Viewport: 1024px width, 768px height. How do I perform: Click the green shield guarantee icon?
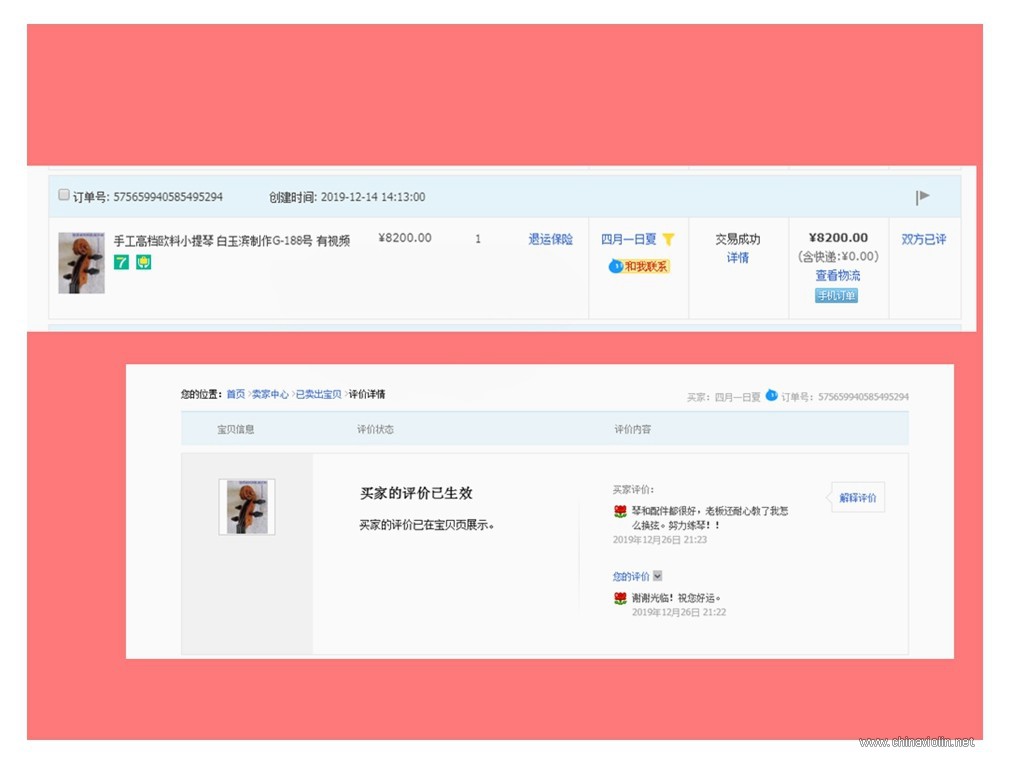tap(144, 262)
